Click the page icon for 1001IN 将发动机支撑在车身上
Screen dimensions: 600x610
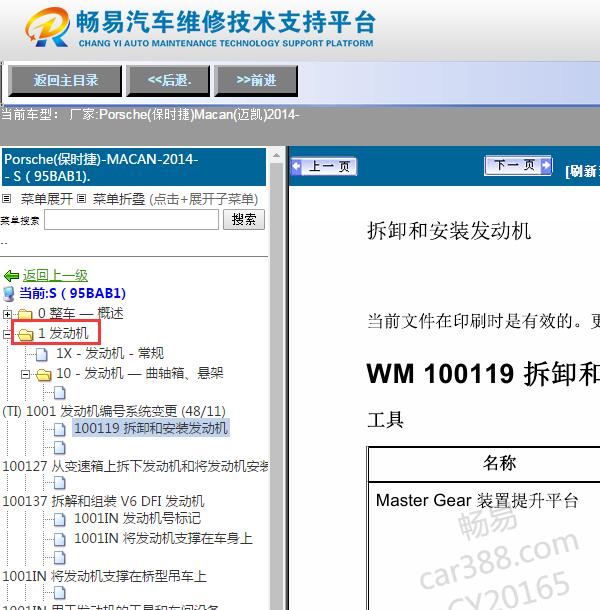click(x=60, y=540)
